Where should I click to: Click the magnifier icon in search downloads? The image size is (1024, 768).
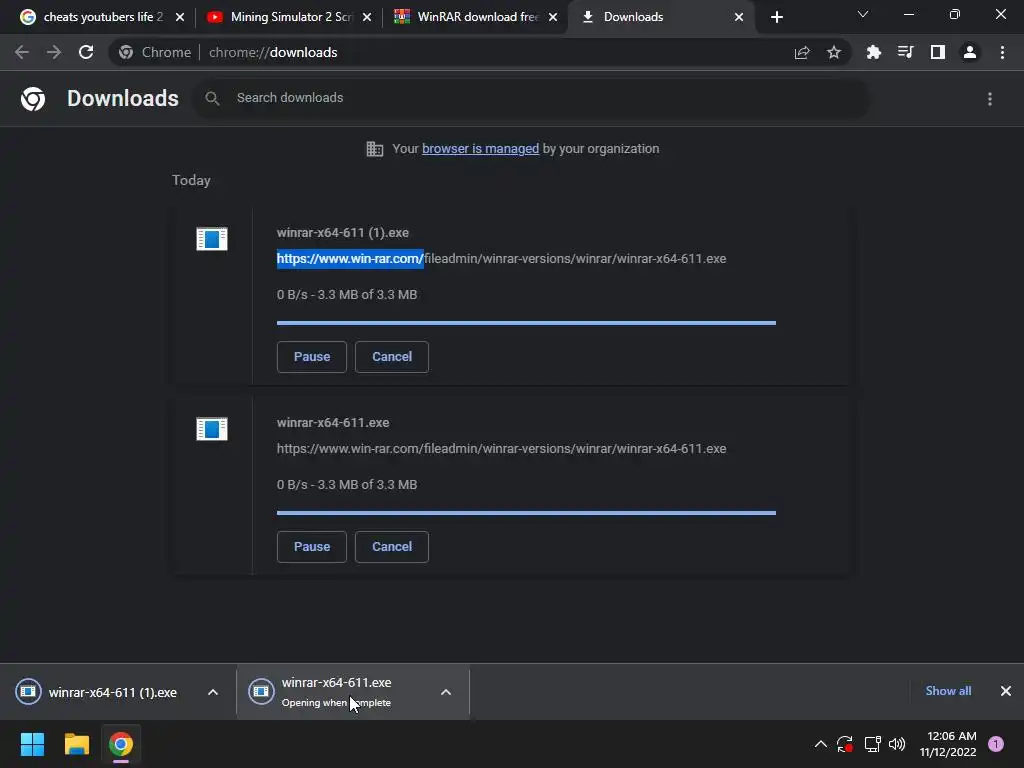212,98
